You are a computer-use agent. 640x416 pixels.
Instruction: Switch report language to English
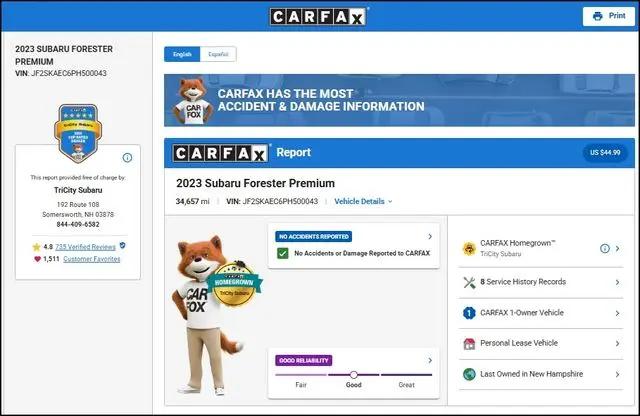[182, 54]
